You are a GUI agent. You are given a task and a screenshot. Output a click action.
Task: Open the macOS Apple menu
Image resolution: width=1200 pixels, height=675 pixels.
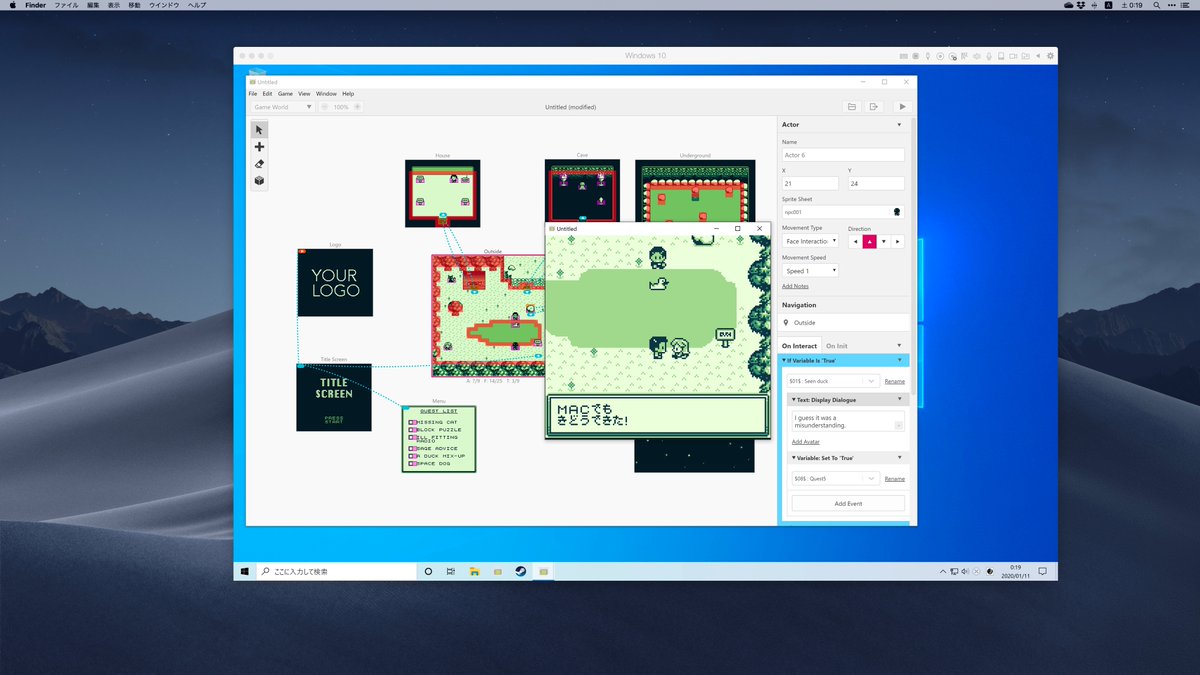coord(13,5)
